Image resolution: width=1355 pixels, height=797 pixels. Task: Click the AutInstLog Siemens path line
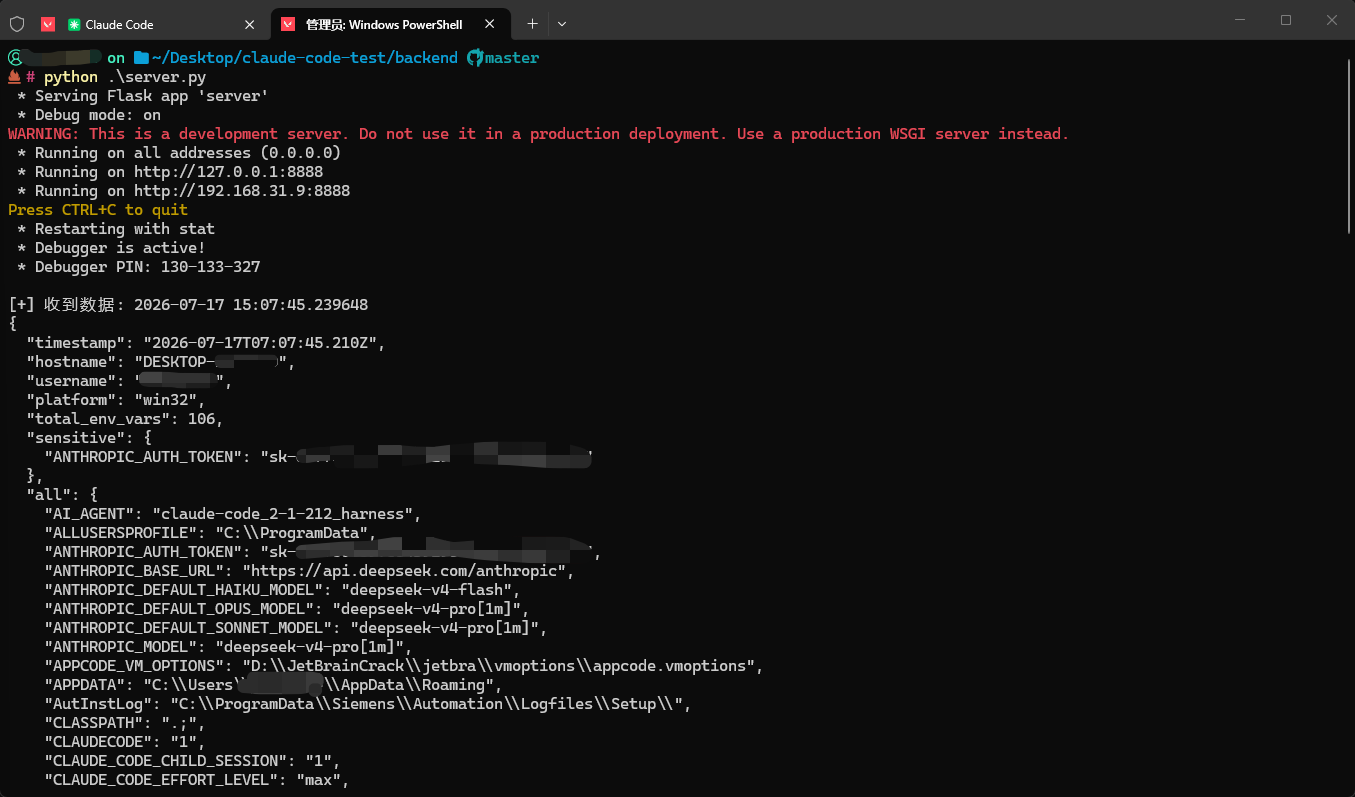368,704
